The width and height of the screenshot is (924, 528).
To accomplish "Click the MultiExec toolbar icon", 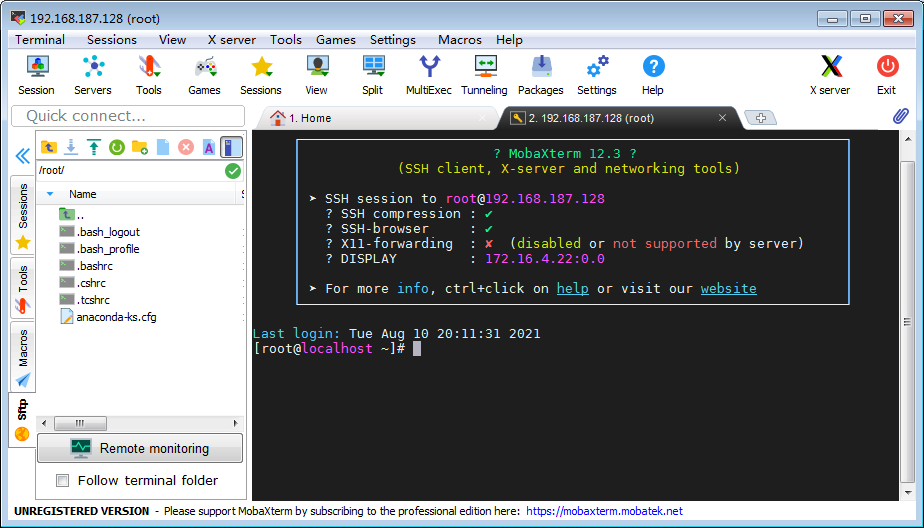I will [x=428, y=75].
